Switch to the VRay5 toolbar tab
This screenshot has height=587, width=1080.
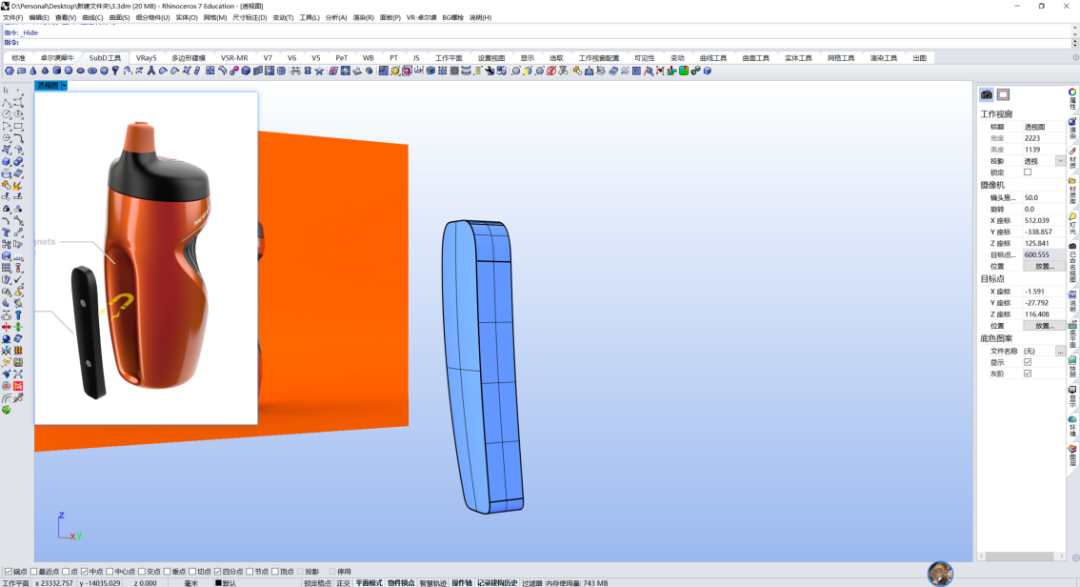click(146, 58)
